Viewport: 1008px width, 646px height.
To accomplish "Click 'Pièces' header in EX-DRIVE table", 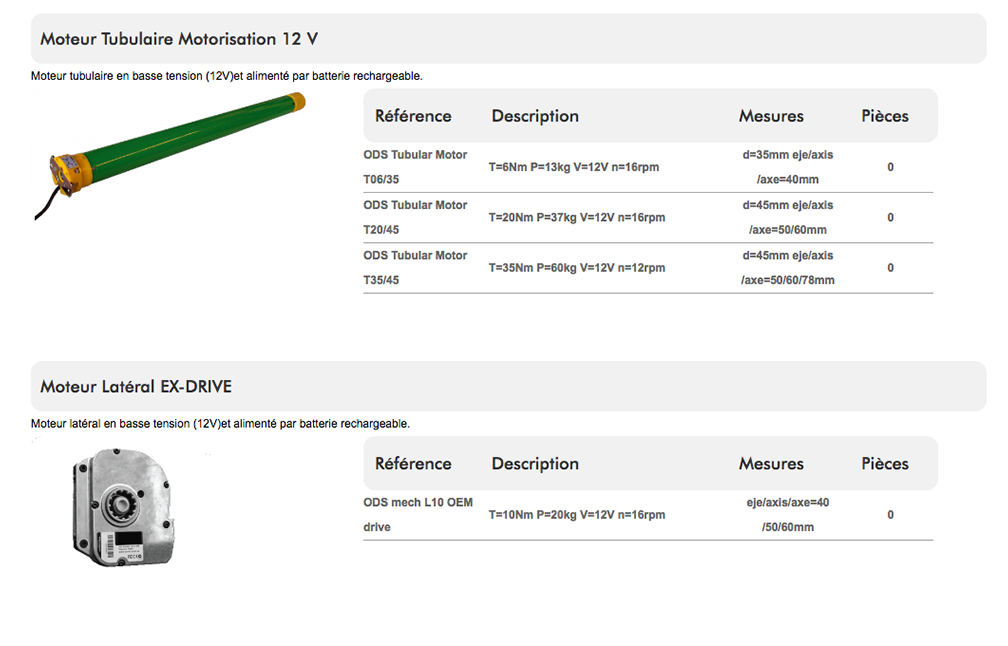I will pyautogui.click(x=885, y=463).
